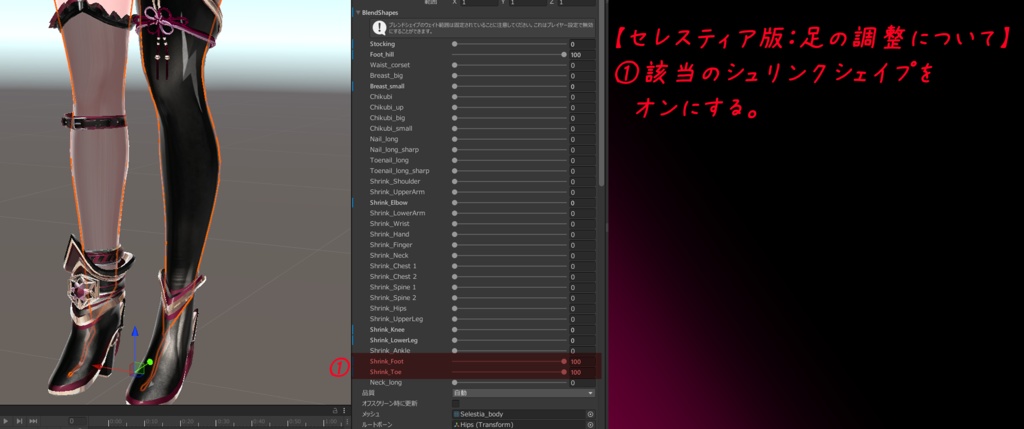Click the blendshape warning info icon

(x=378, y=27)
